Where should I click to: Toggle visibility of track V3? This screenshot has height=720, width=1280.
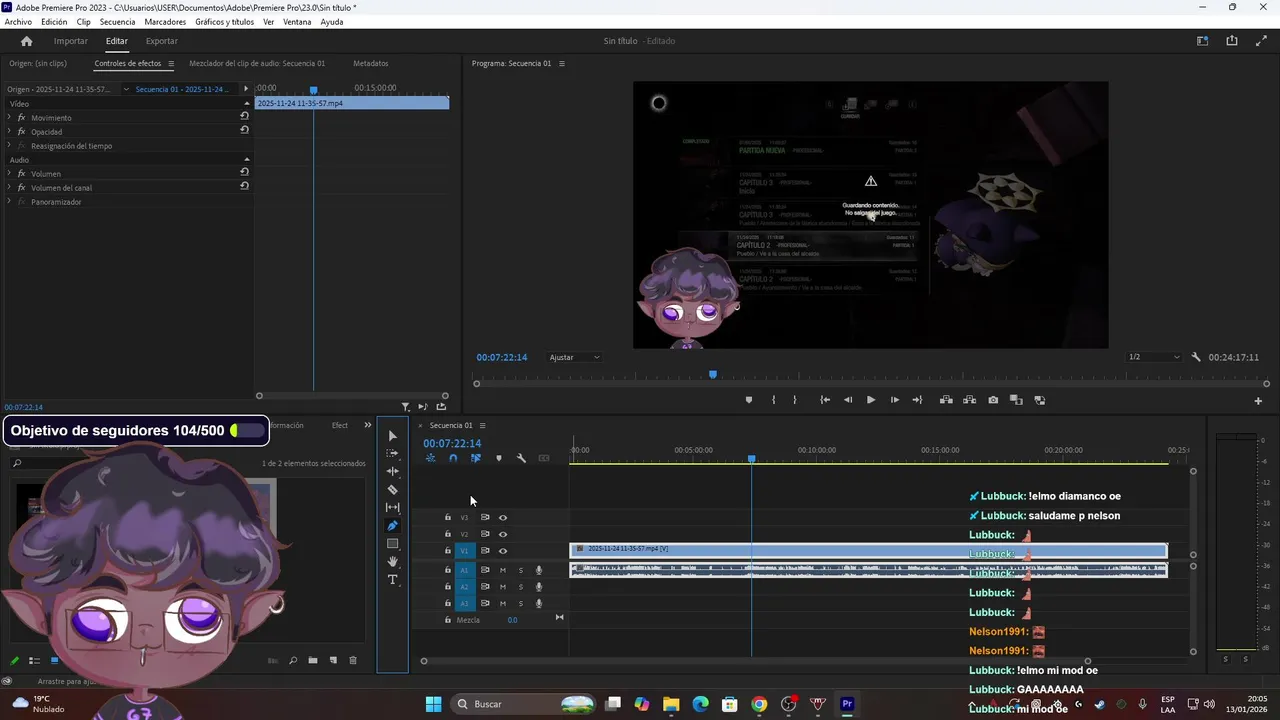pyautogui.click(x=503, y=518)
